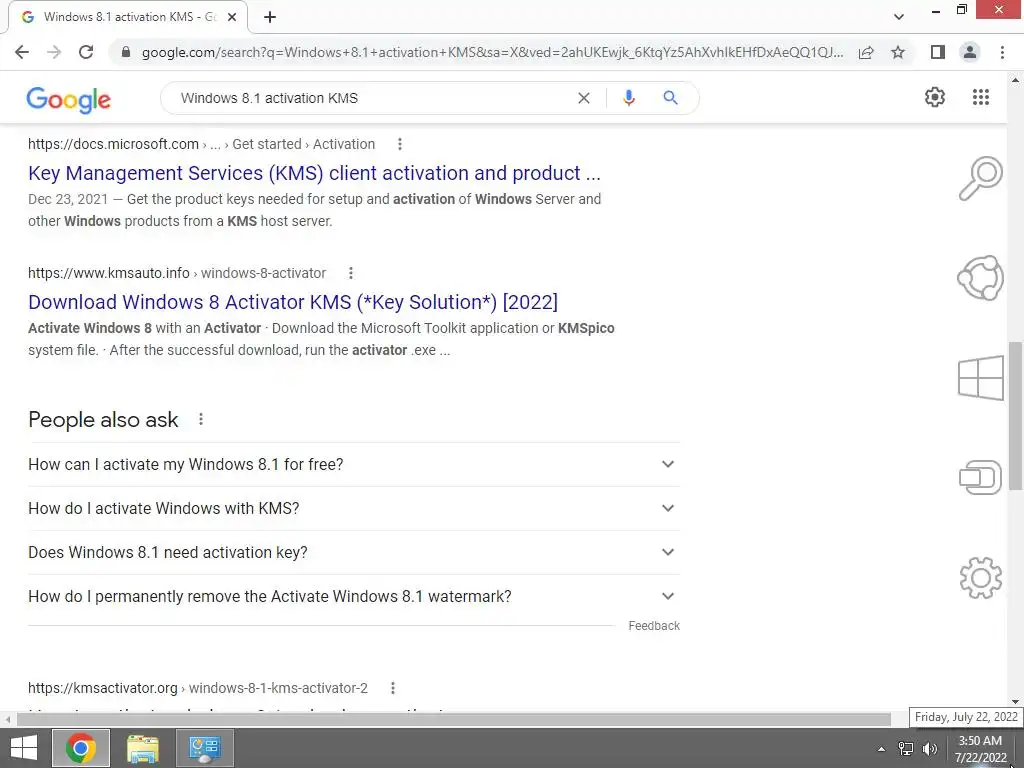Screen dimensions: 1024x768
Task: Open Start charm Windows logo on right
Action: [981, 377]
